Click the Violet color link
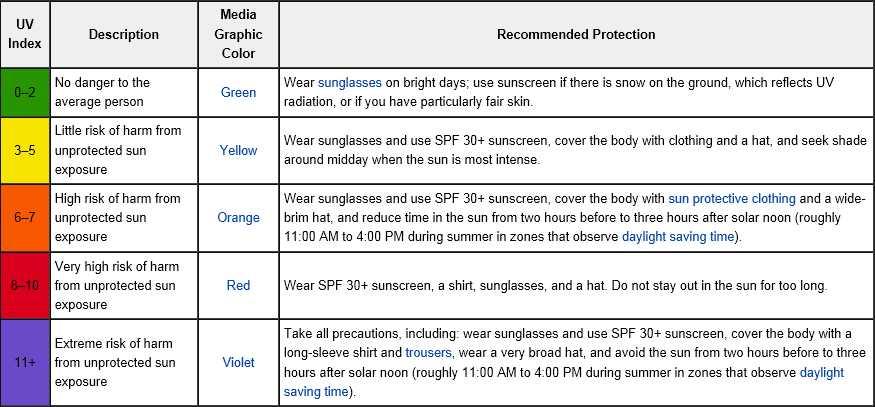 pyautogui.click(x=238, y=362)
